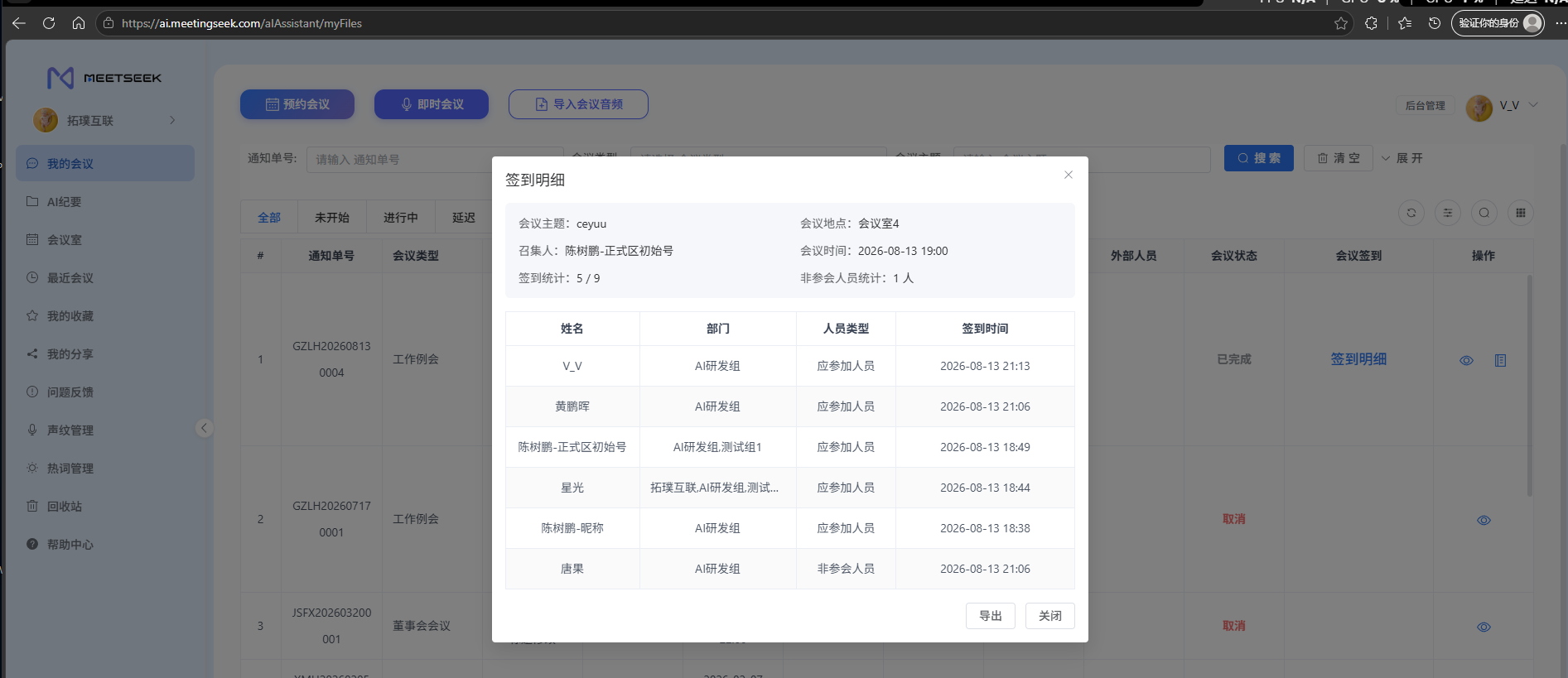The width and height of the screenshot is (1568, 678).
Task: Expand the 展开 search filters
Action: [1402, 158]
